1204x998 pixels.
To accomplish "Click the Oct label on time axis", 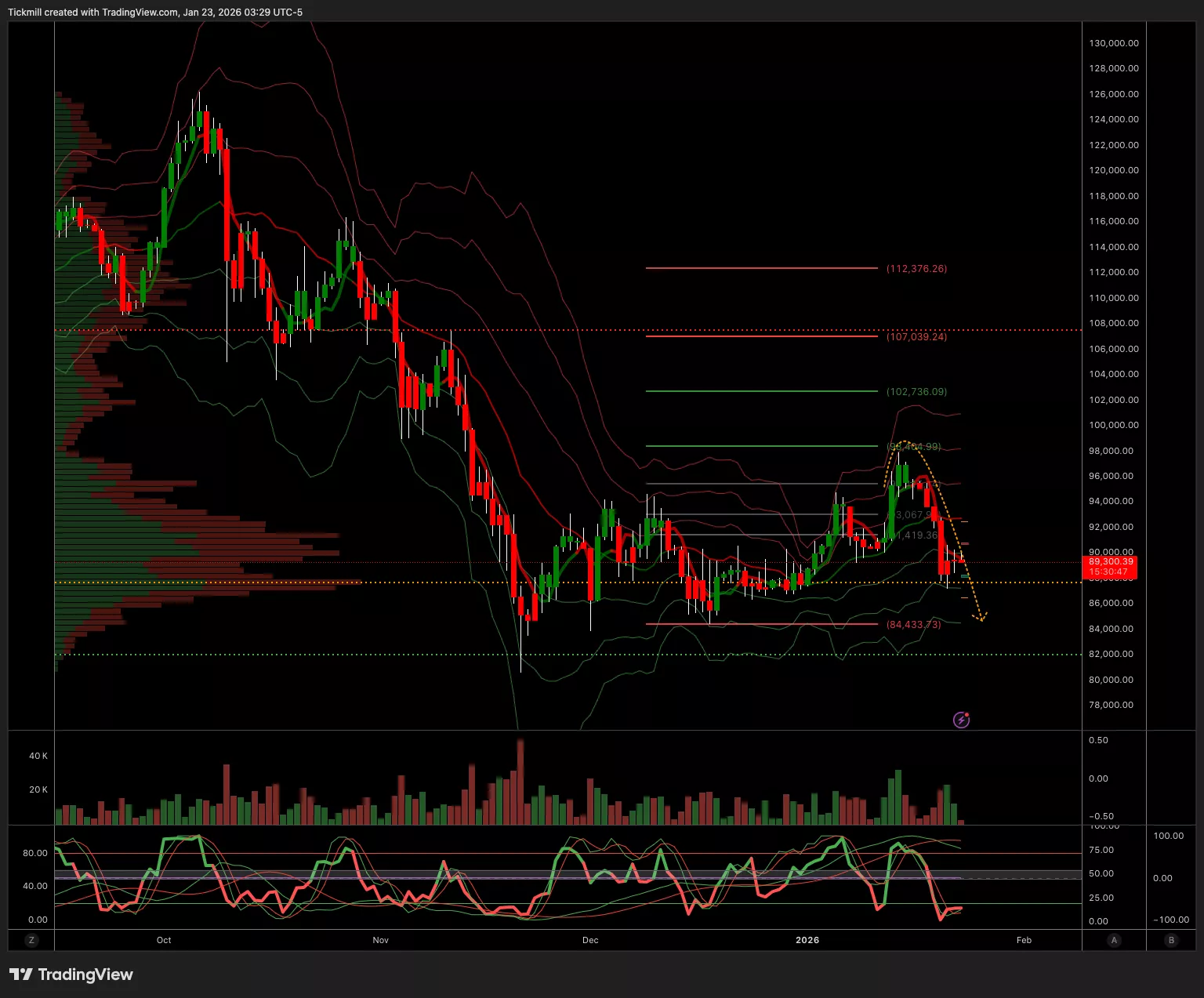I will tap(164, 940).
